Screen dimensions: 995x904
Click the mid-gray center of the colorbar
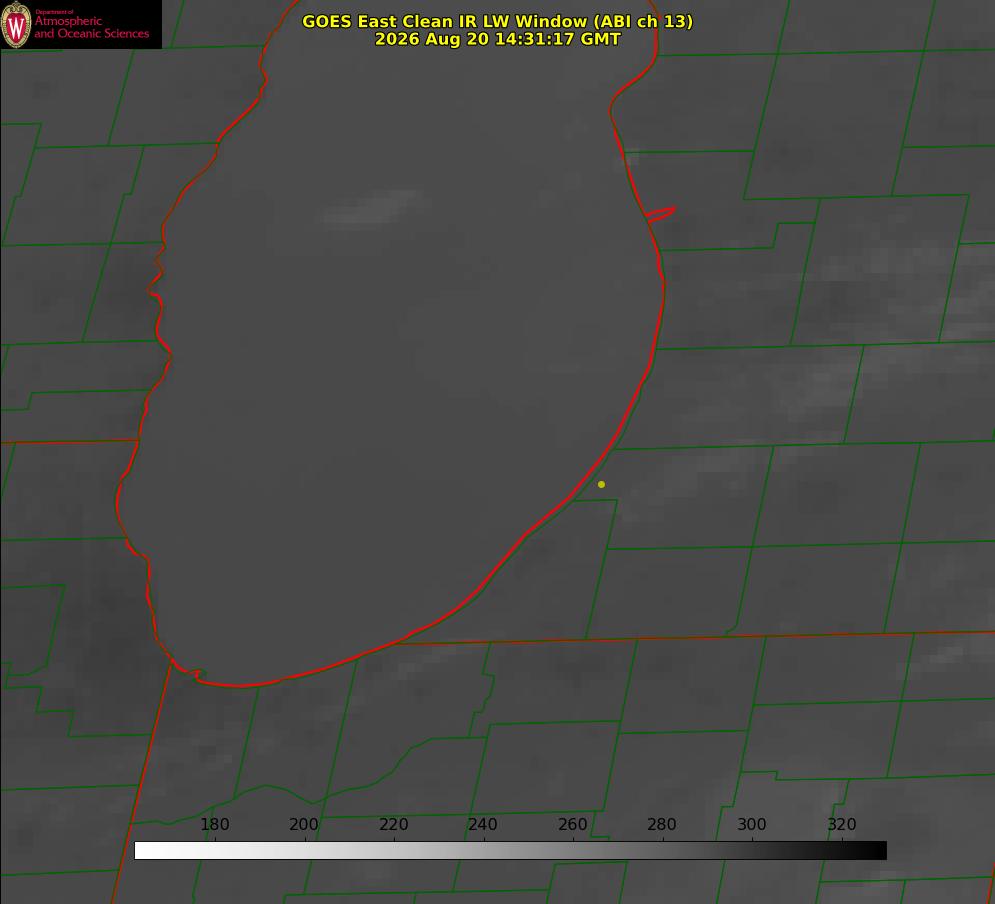(510, 851)
